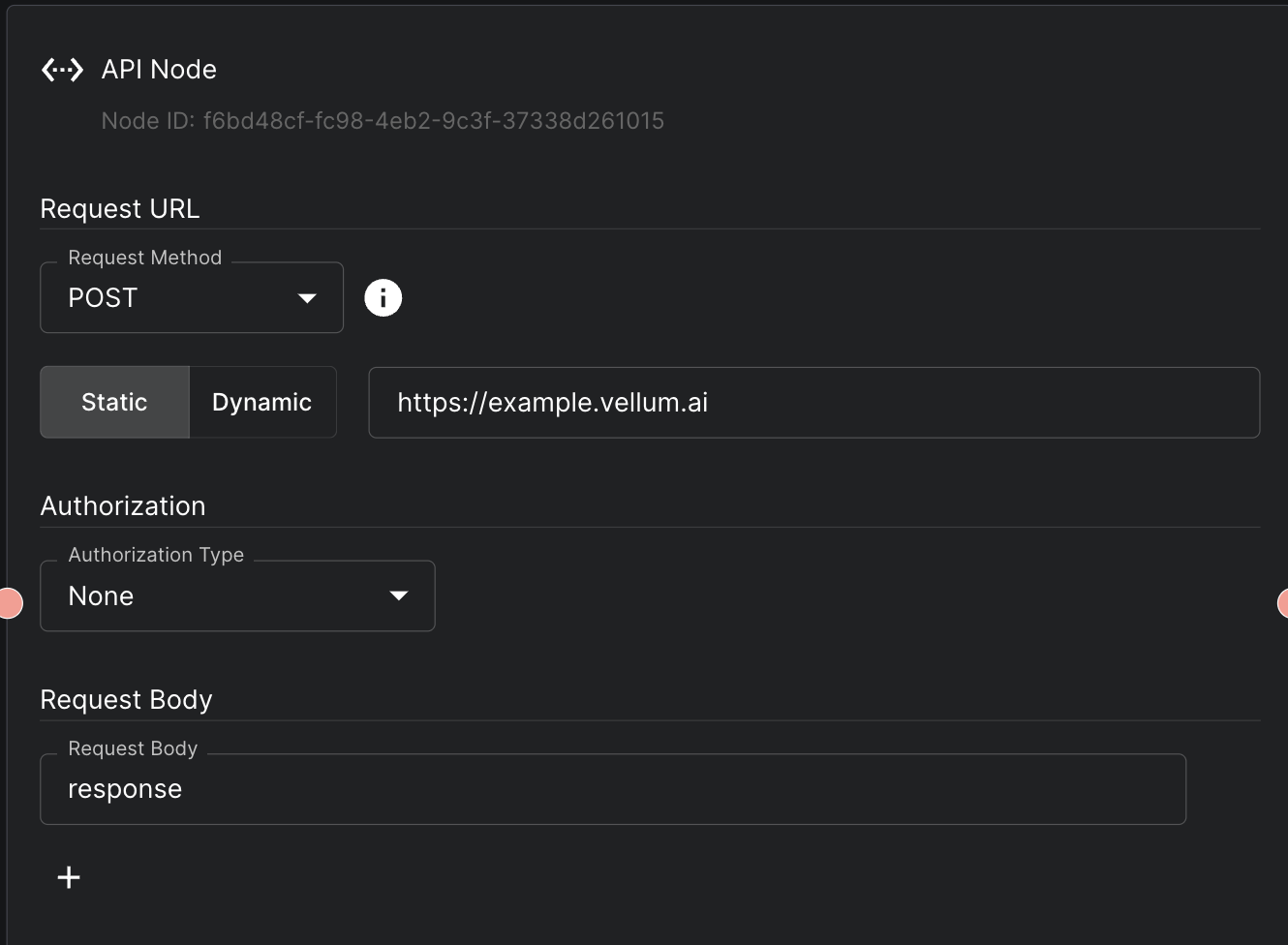Open the Authorization Type None dropdown

click(237, 595)
